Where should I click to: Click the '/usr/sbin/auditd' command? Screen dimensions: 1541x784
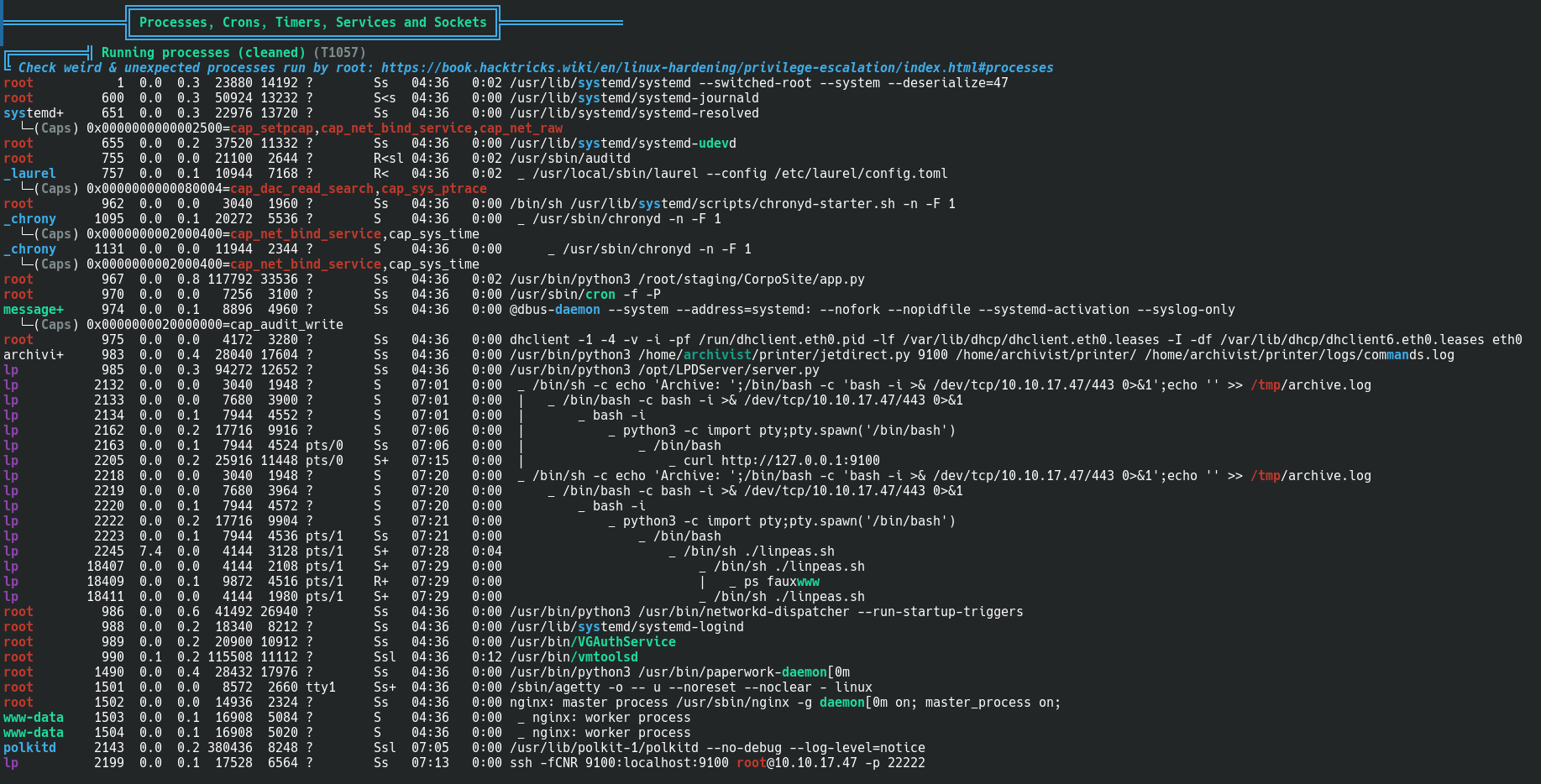pyautogui.click(x=570, y=159)
